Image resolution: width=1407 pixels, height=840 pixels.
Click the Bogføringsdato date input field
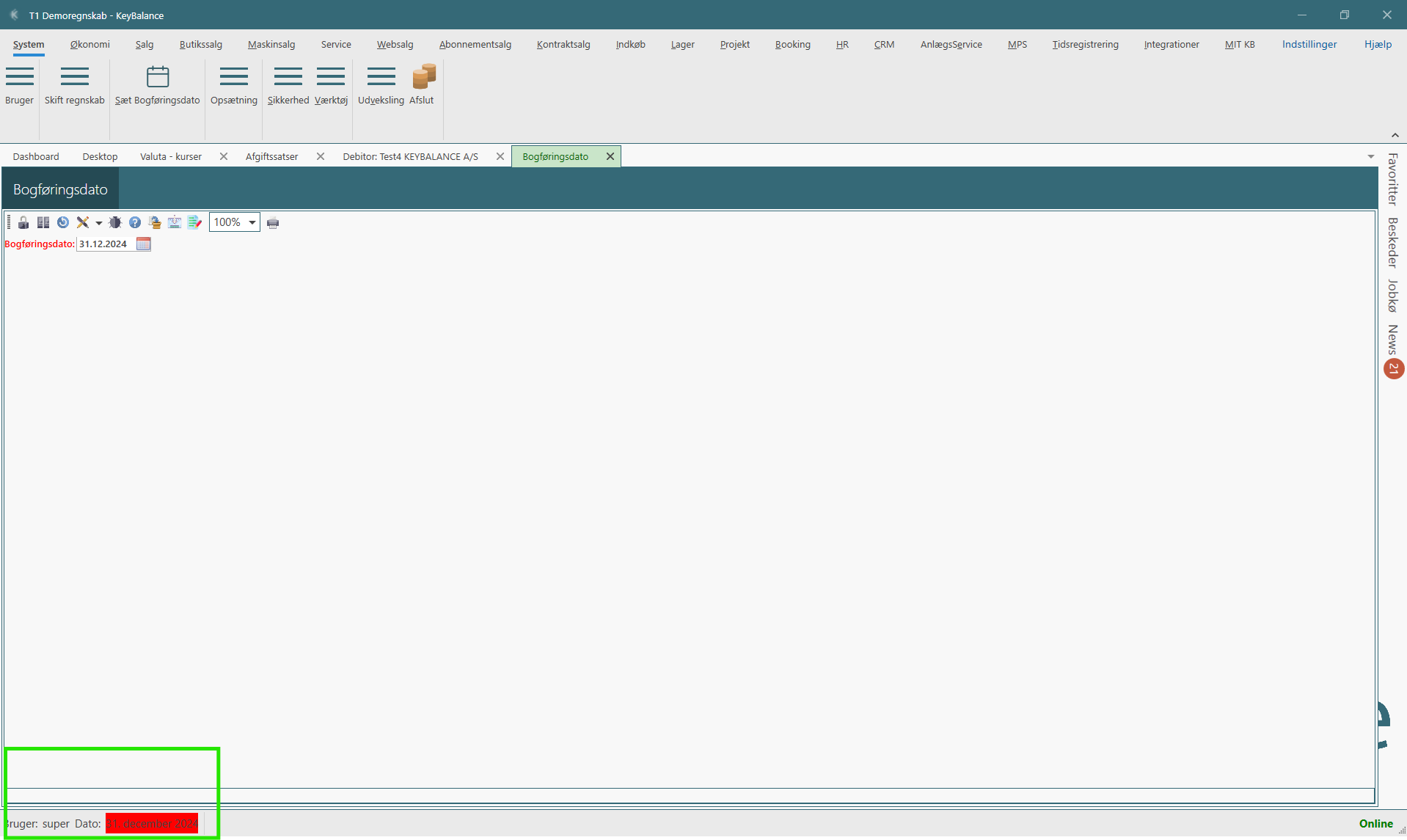[x=105, y=244]
